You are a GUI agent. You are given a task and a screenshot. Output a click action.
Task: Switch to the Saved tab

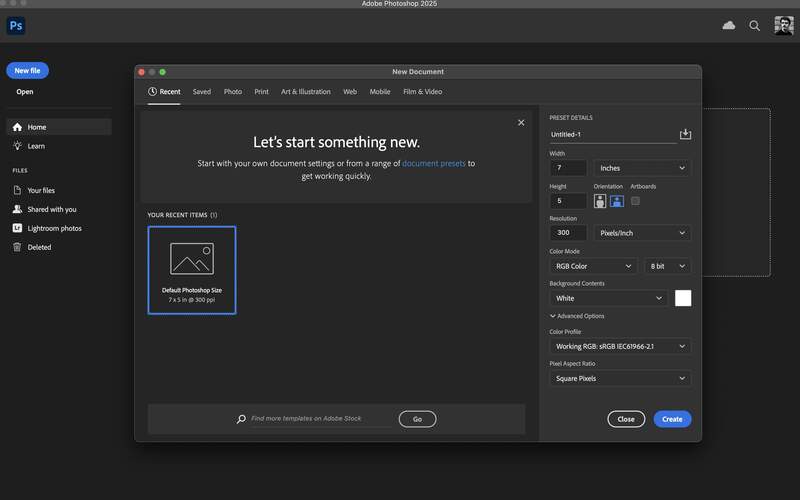(202, 92)
